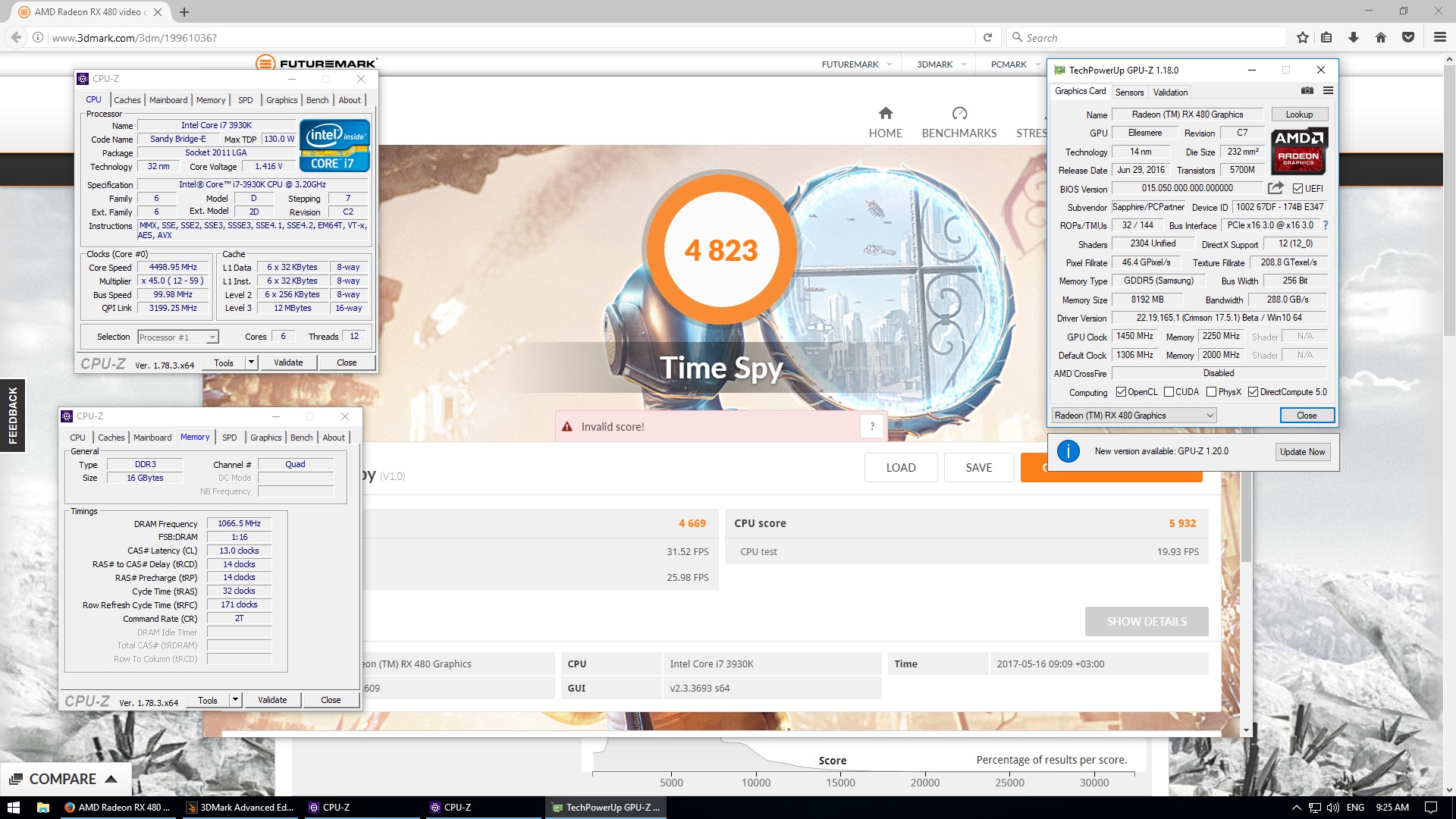Click the browser back arrow
1456x819 pixels.
pyautogui.click(x=15, y=37)
